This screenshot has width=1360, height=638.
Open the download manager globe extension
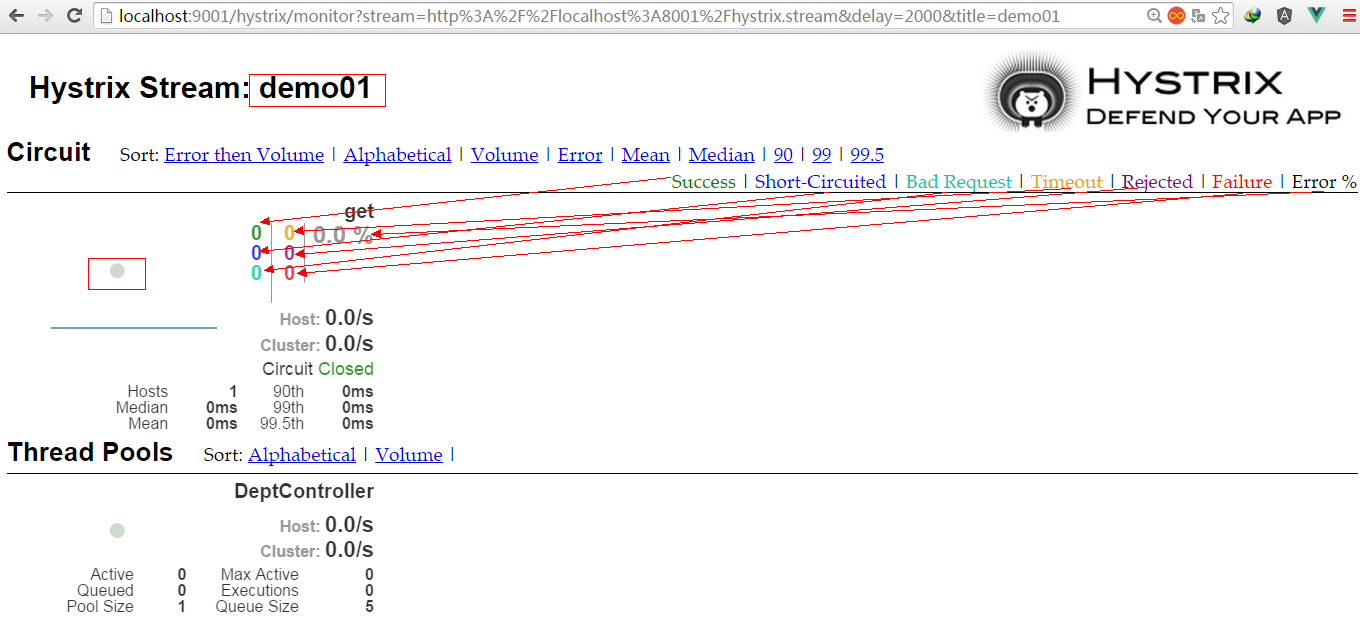(1253, 16)
